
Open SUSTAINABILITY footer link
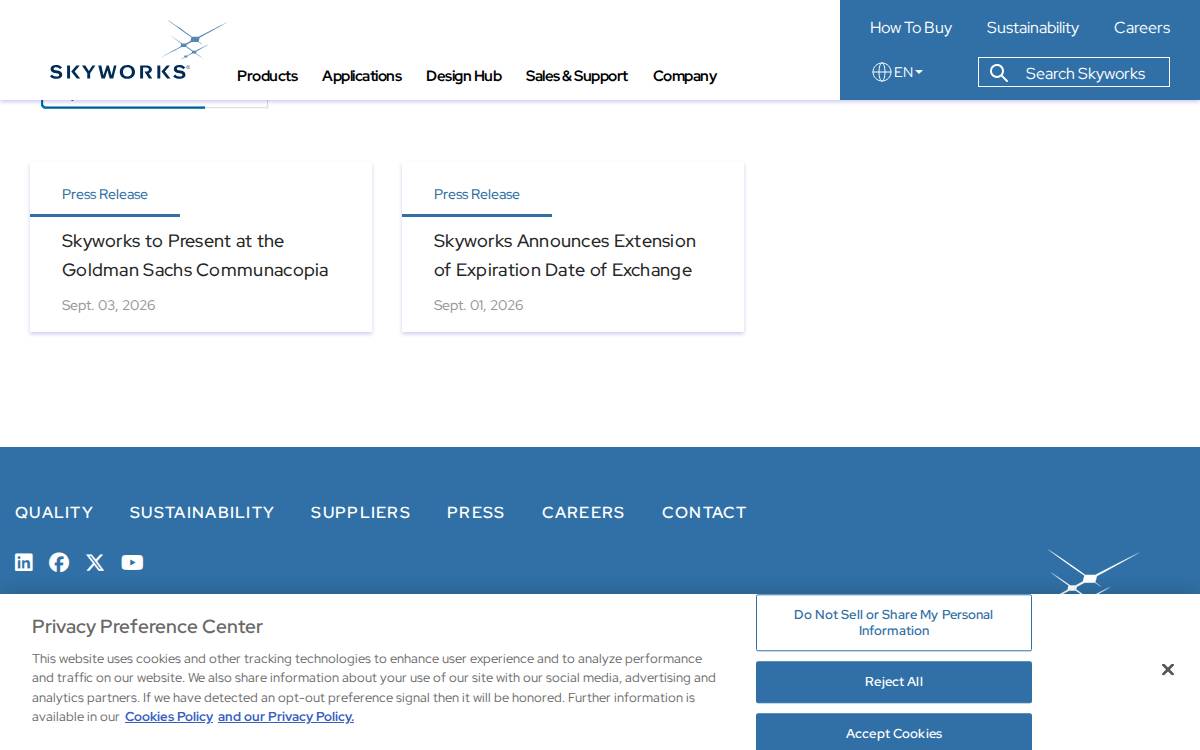[x=202, y=512]
